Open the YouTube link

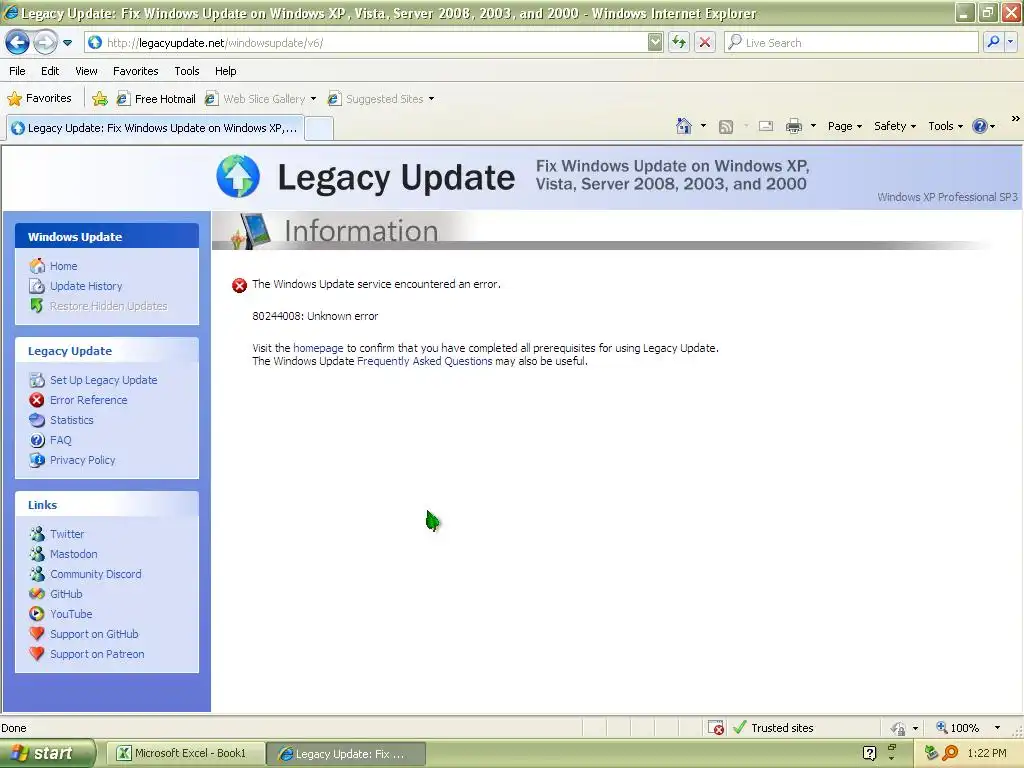pos(71,614)
